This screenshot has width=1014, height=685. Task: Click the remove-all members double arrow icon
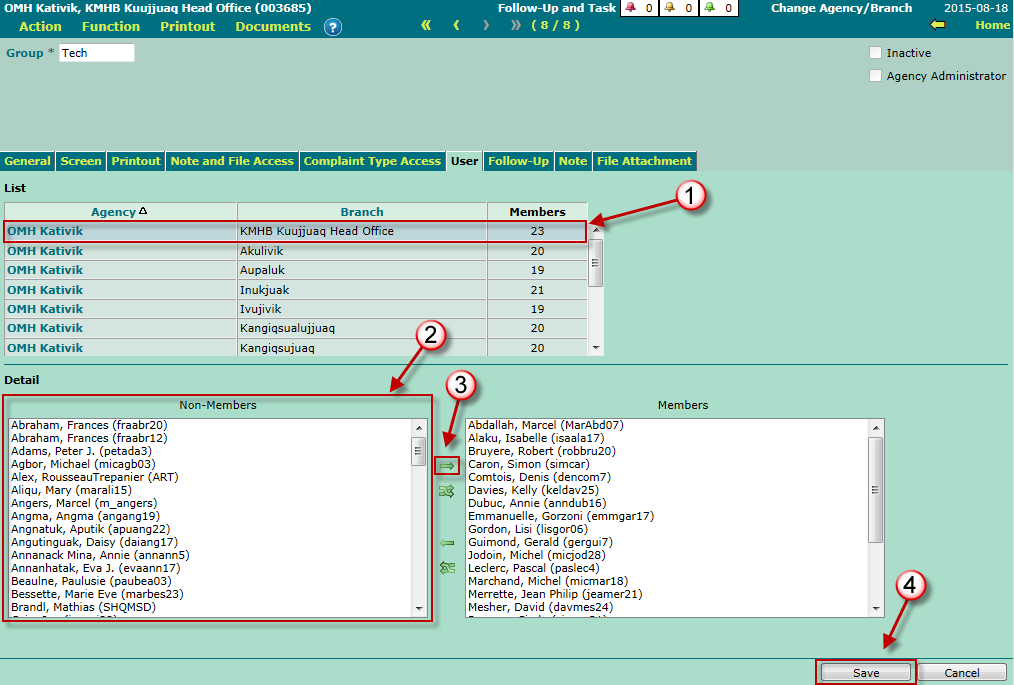(x=447, y=568)
